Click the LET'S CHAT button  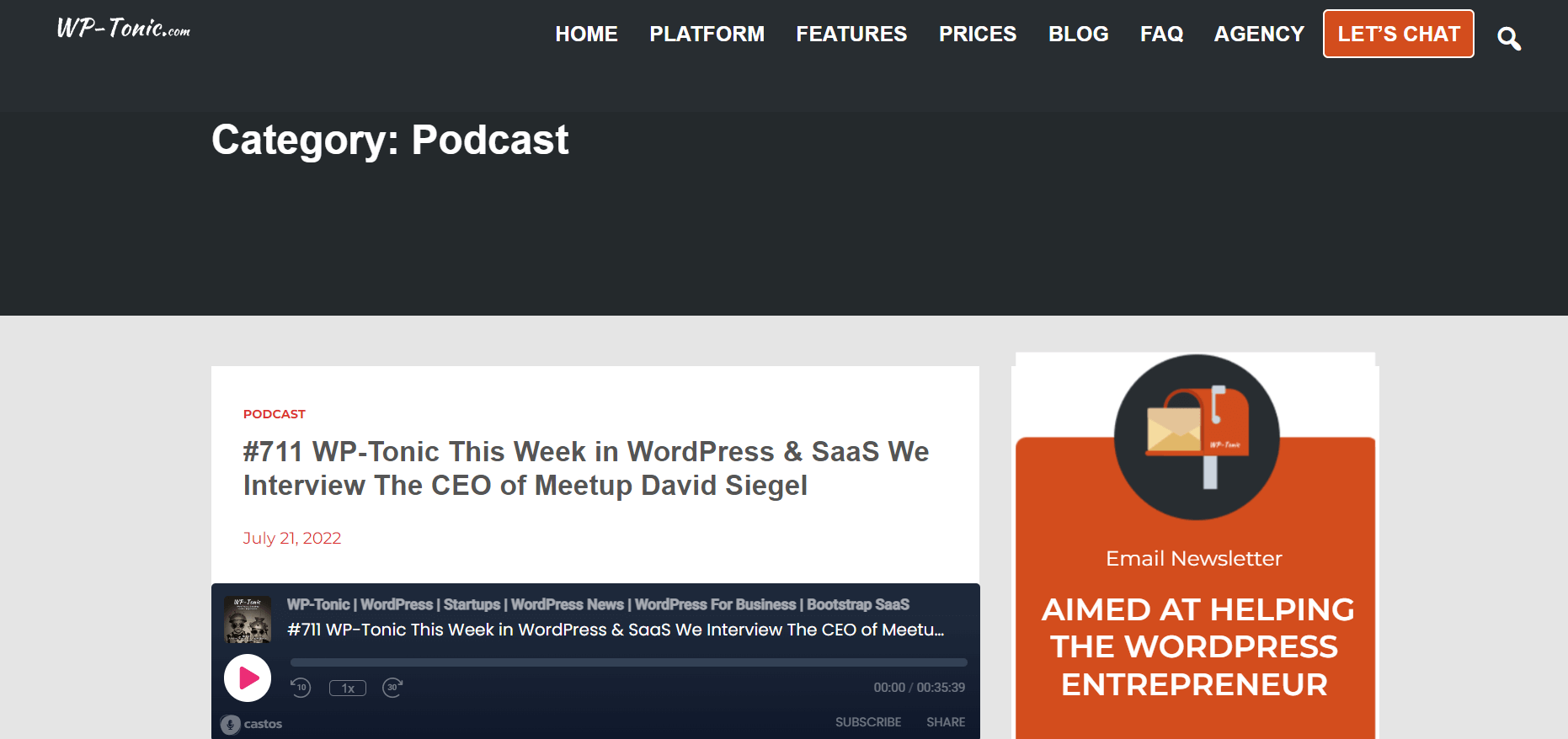tap(1399, 34)
